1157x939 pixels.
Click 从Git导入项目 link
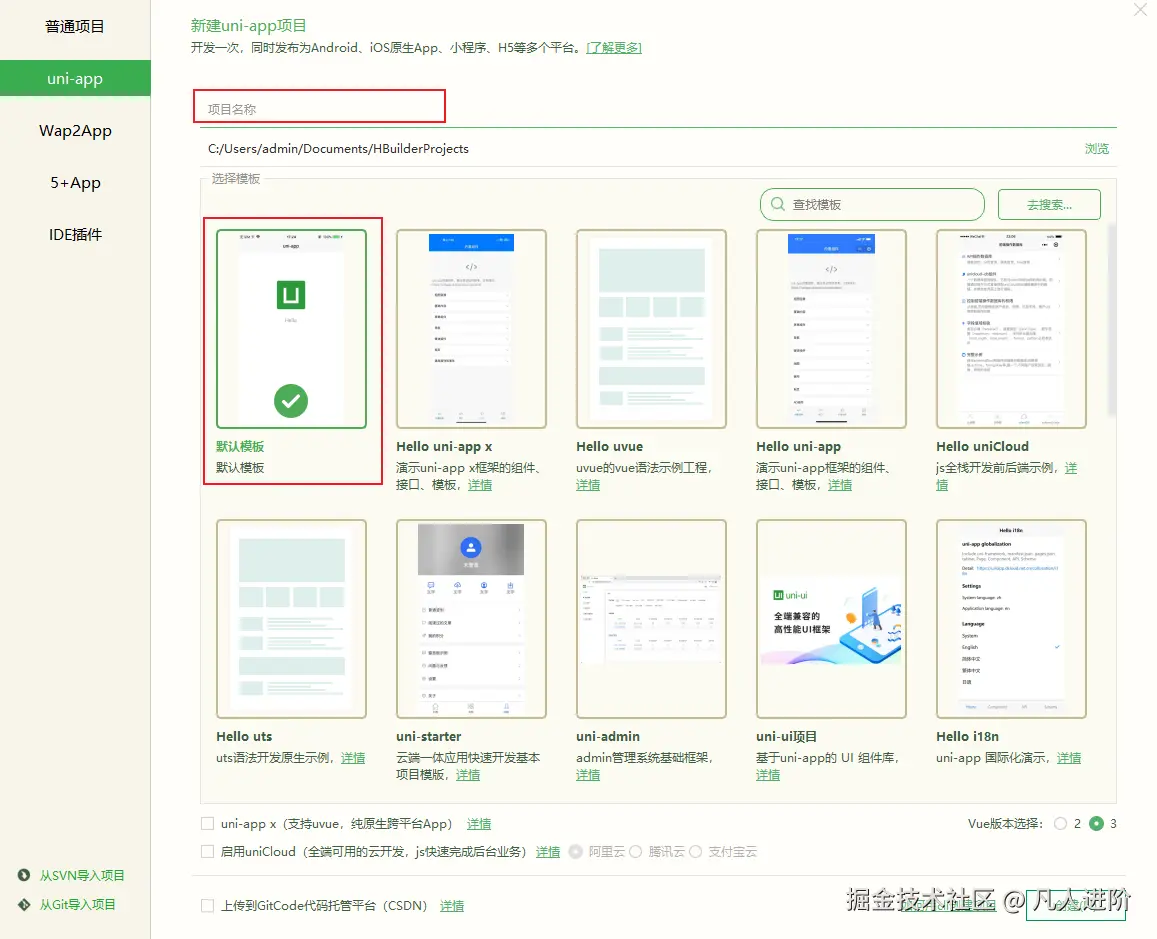coord(77,904)
